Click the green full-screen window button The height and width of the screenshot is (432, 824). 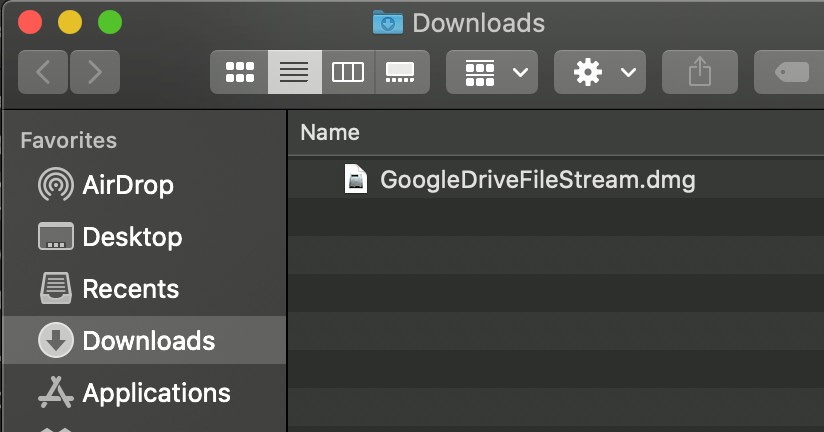109,22
